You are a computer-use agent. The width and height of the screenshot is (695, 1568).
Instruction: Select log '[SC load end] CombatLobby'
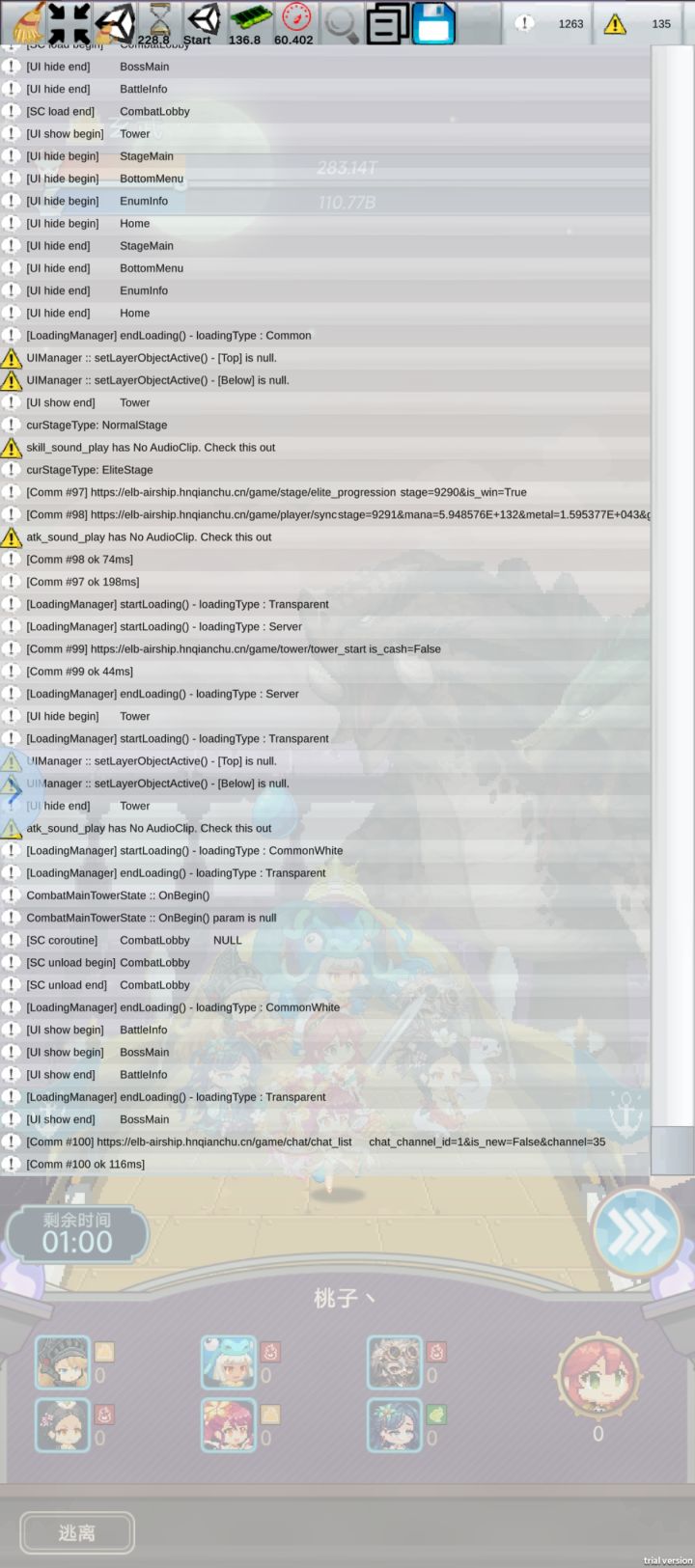[325, 112]
